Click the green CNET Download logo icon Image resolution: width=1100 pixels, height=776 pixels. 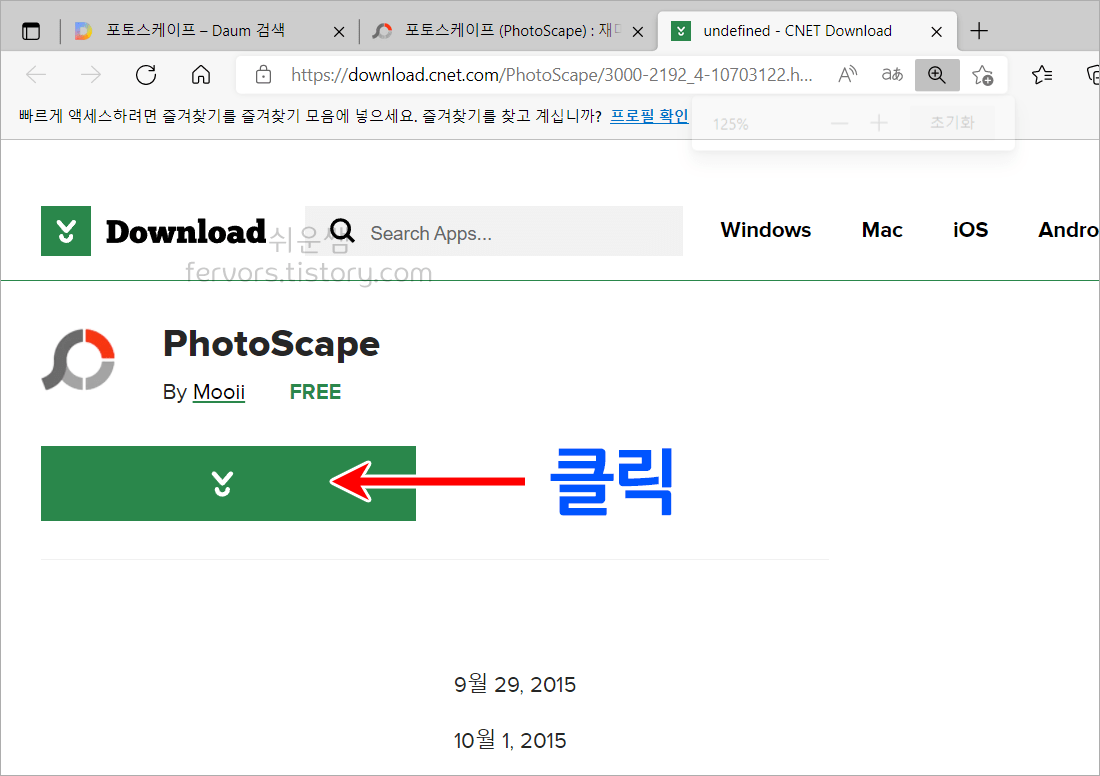point(66,231)
